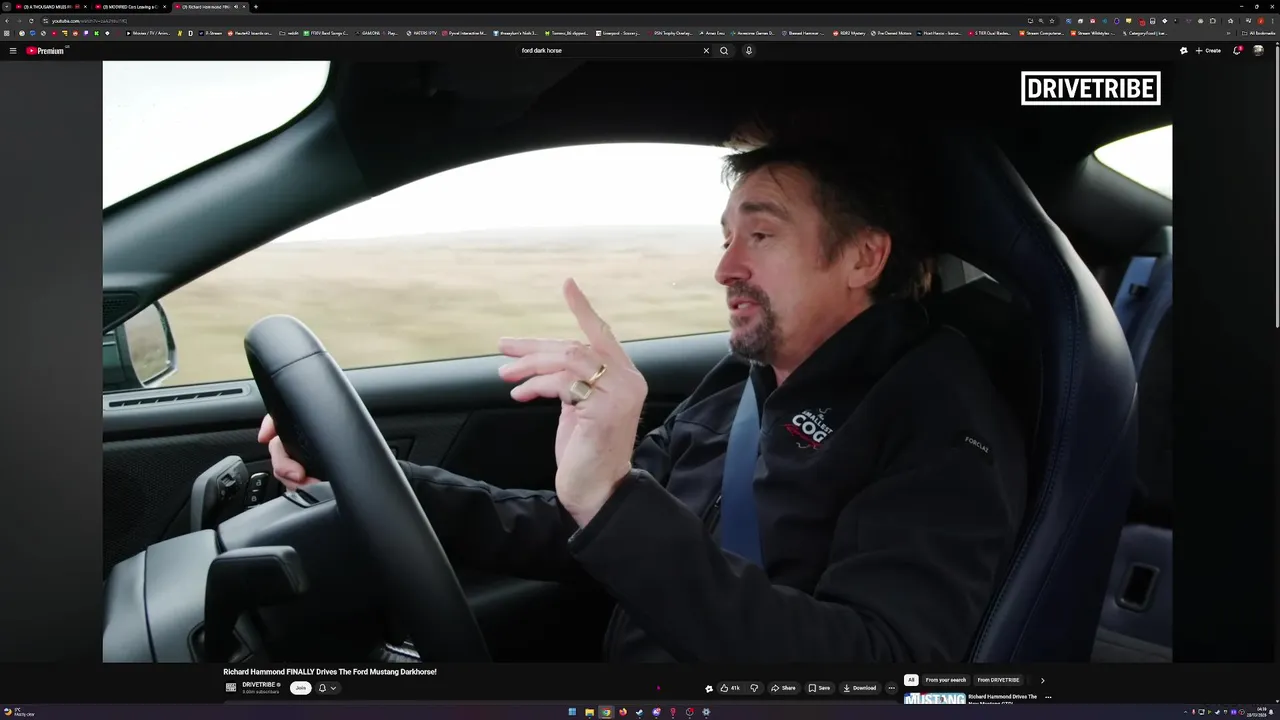Click the browser back arrow

pyautogui.click(x=7, y=20)
